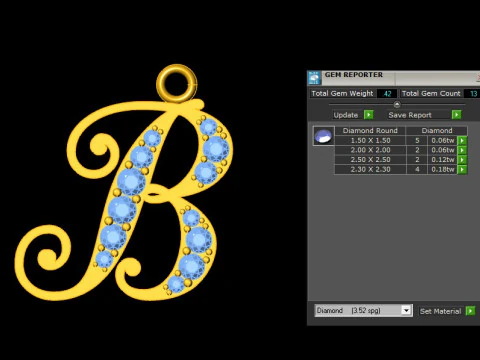Click the green arrow on the 1.50 X 1.50 row

[x=462, y=141]
